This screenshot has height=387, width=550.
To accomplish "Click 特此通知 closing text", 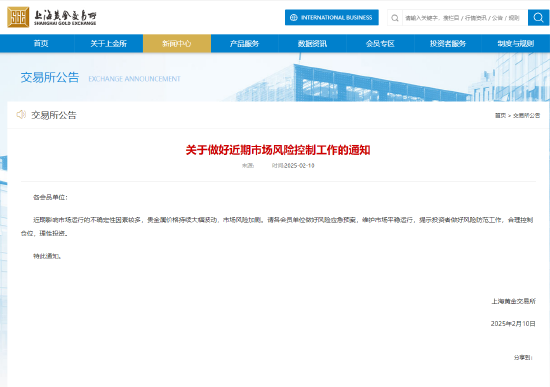I will pos(47,256).
